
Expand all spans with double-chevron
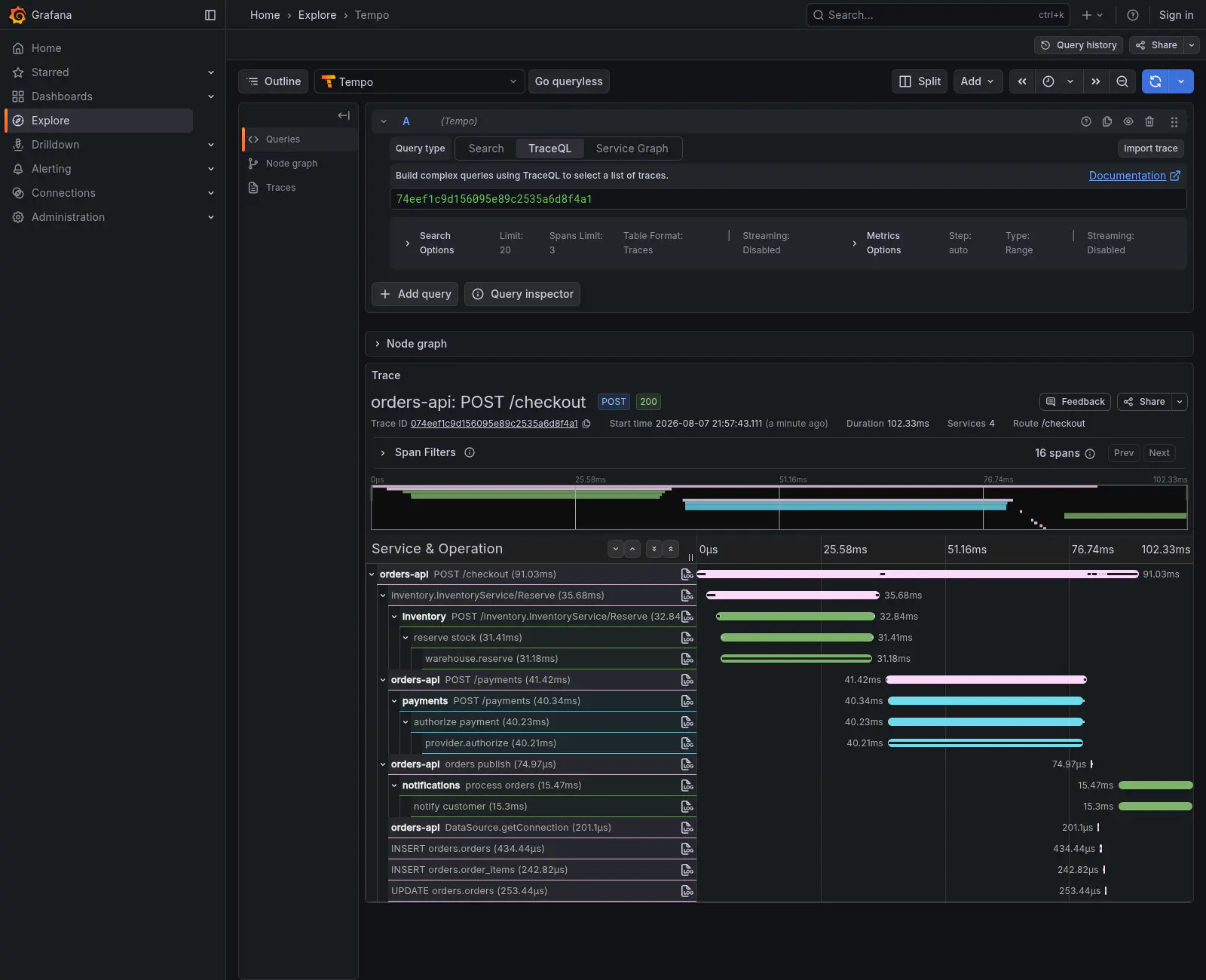point(654,549)
